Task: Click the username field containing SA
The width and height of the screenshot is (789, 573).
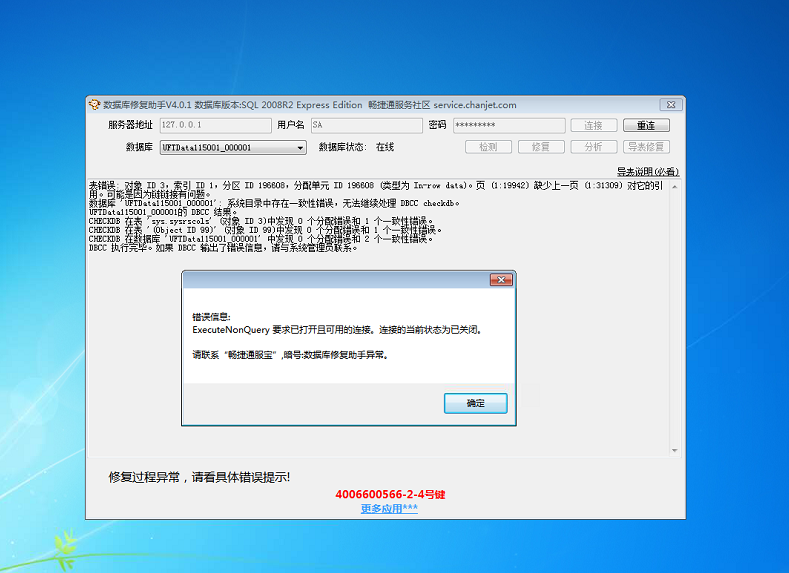Action: [366, 125]
